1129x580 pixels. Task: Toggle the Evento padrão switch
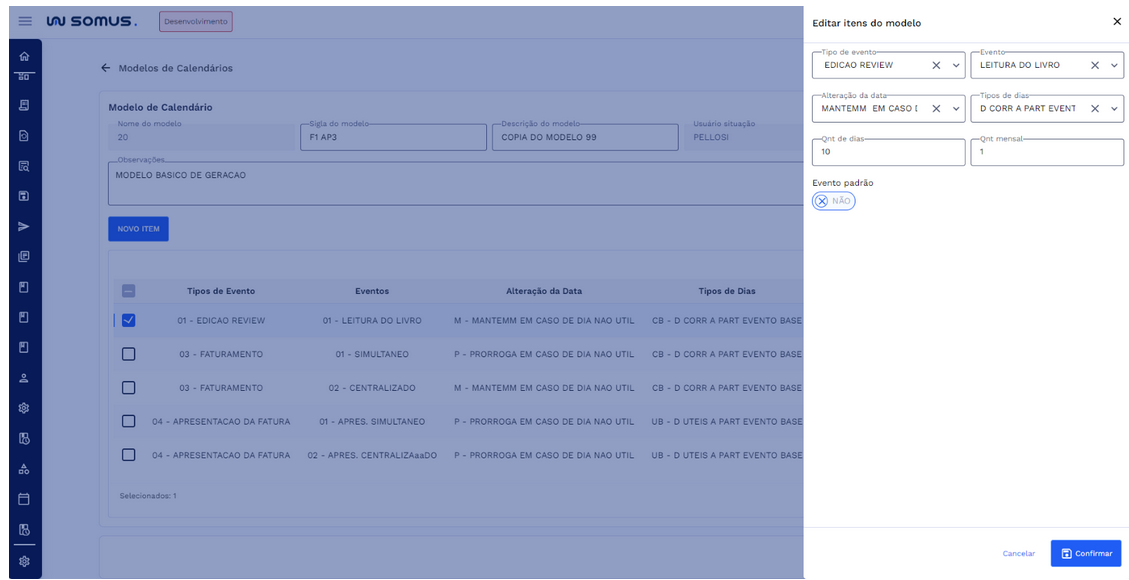tap(833, 201)
